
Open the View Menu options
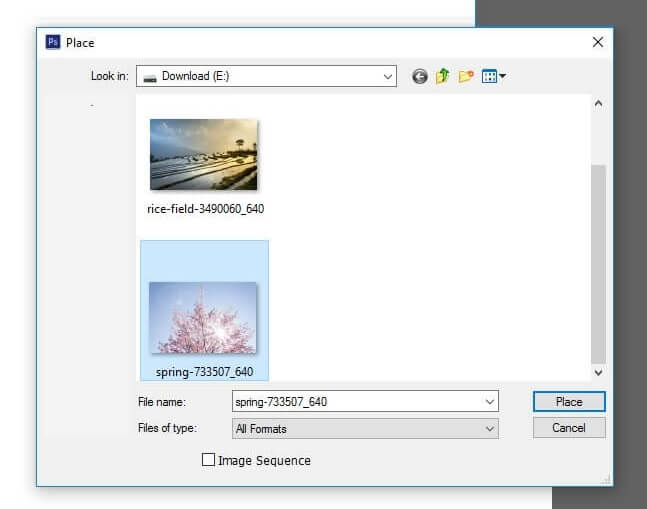coord(494,76)
